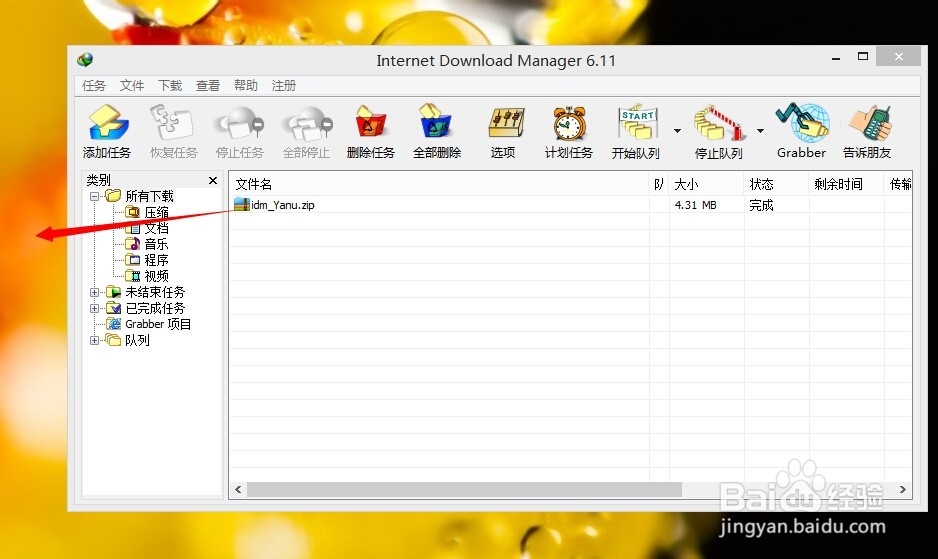Click the 完成 status cell
The height and width of the screenshot is (559, 938).
[x=762, y=205]
